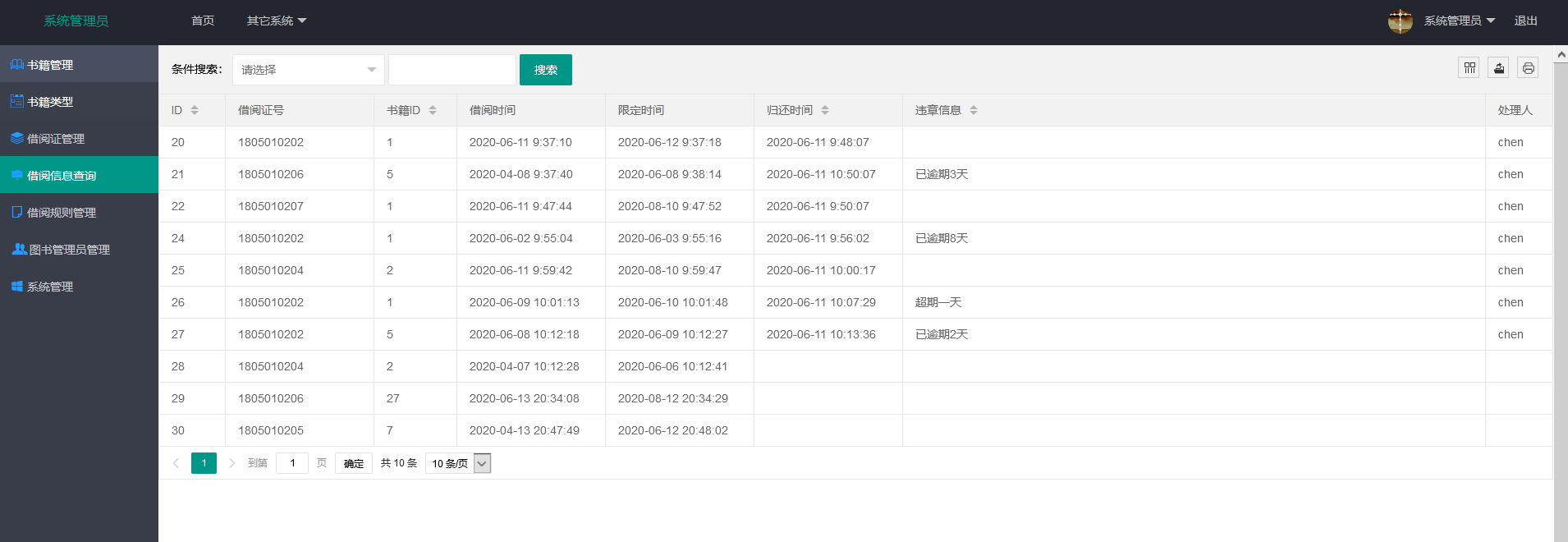
Task: Open 书籍管理 in the sidebar
Action: 79,64
